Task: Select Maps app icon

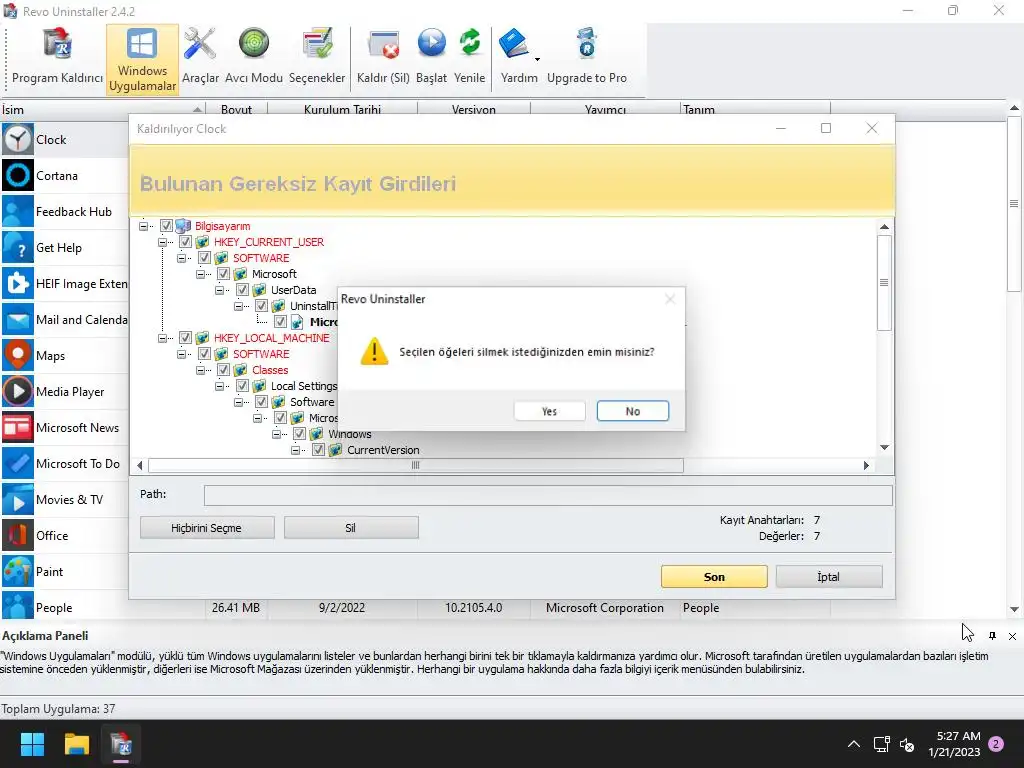Action: 18,356
